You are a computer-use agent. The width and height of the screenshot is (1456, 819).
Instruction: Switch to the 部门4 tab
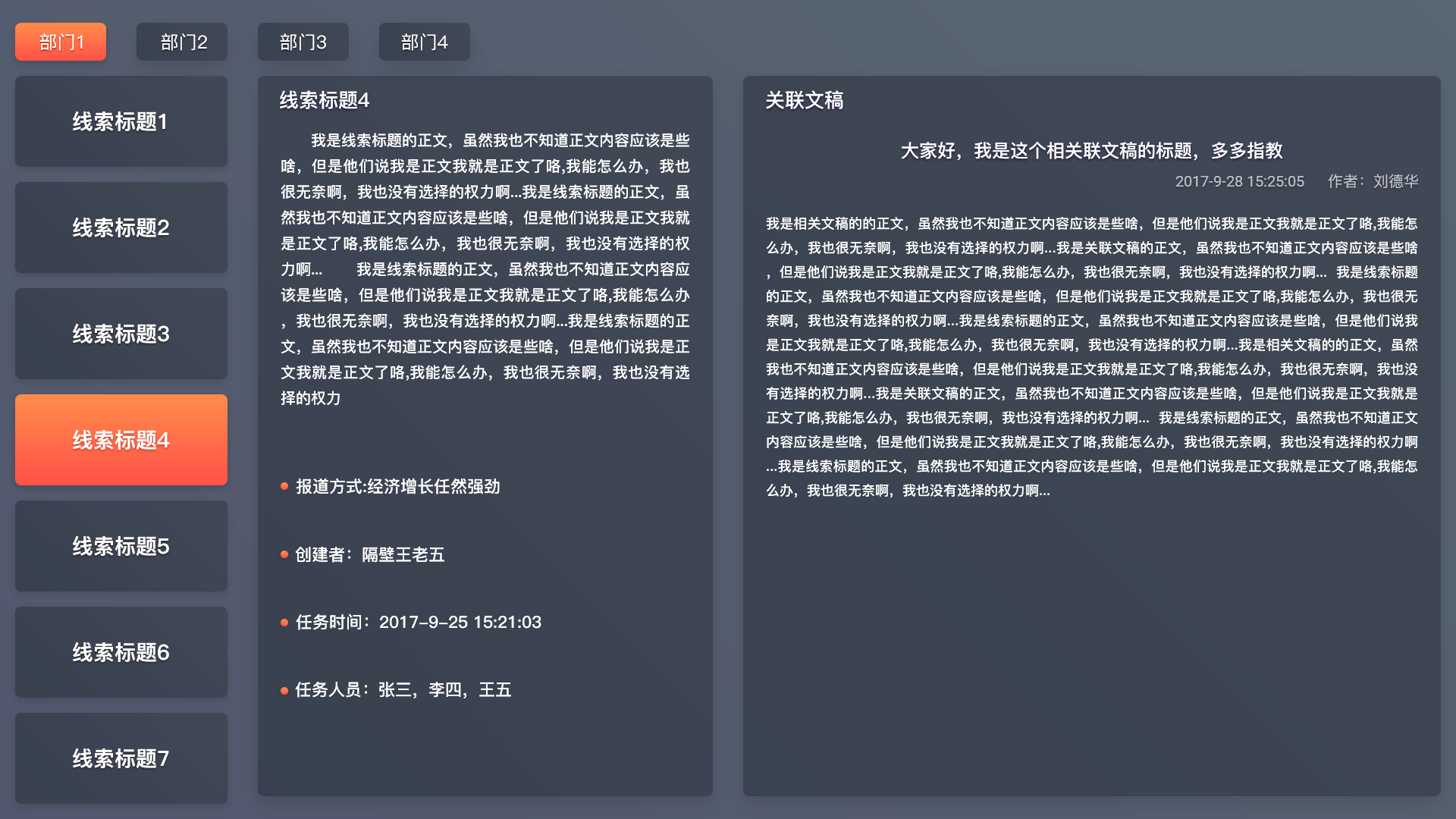[425, 42]
